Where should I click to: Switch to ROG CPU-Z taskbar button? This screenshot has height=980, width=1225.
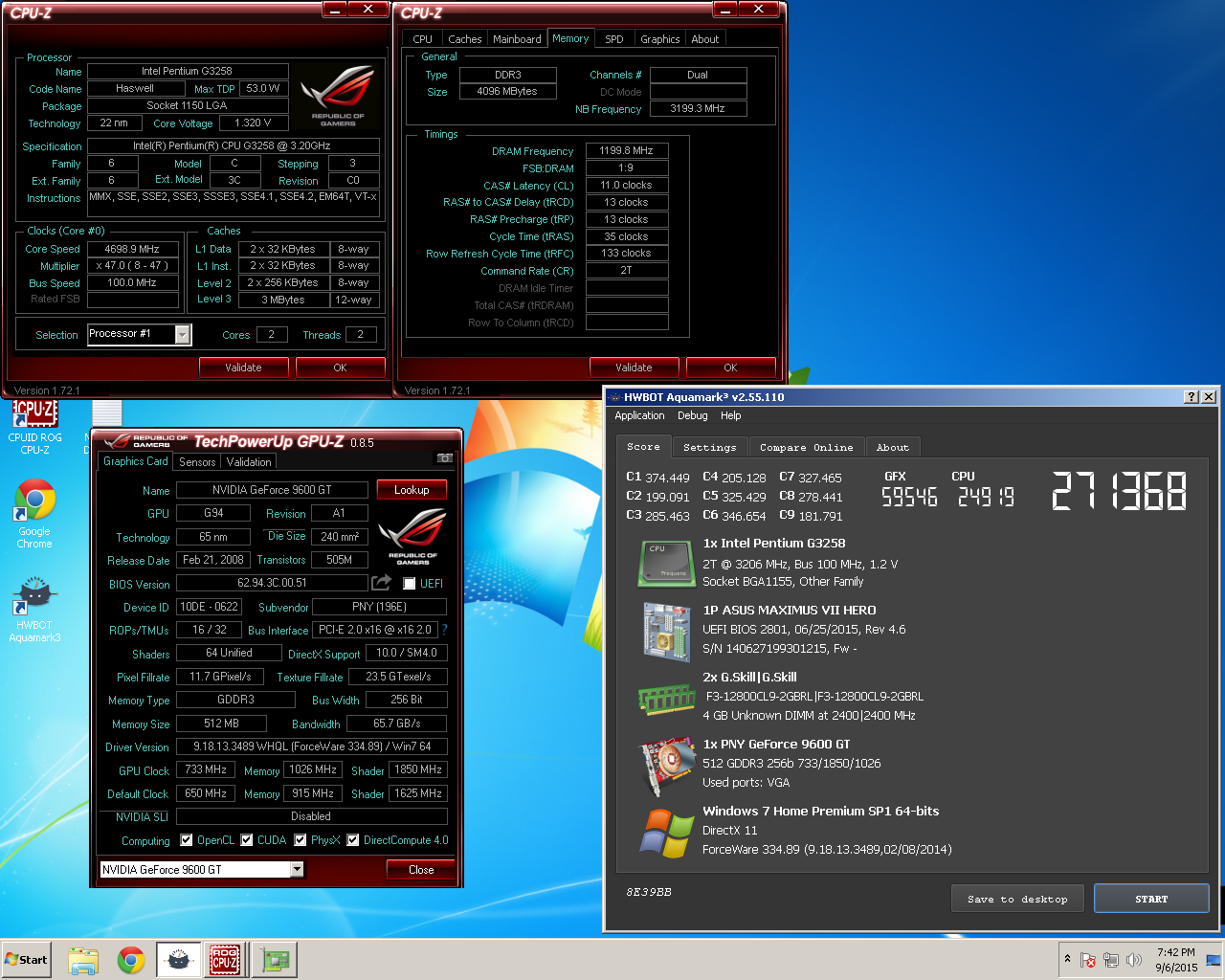tap(225, 960)
